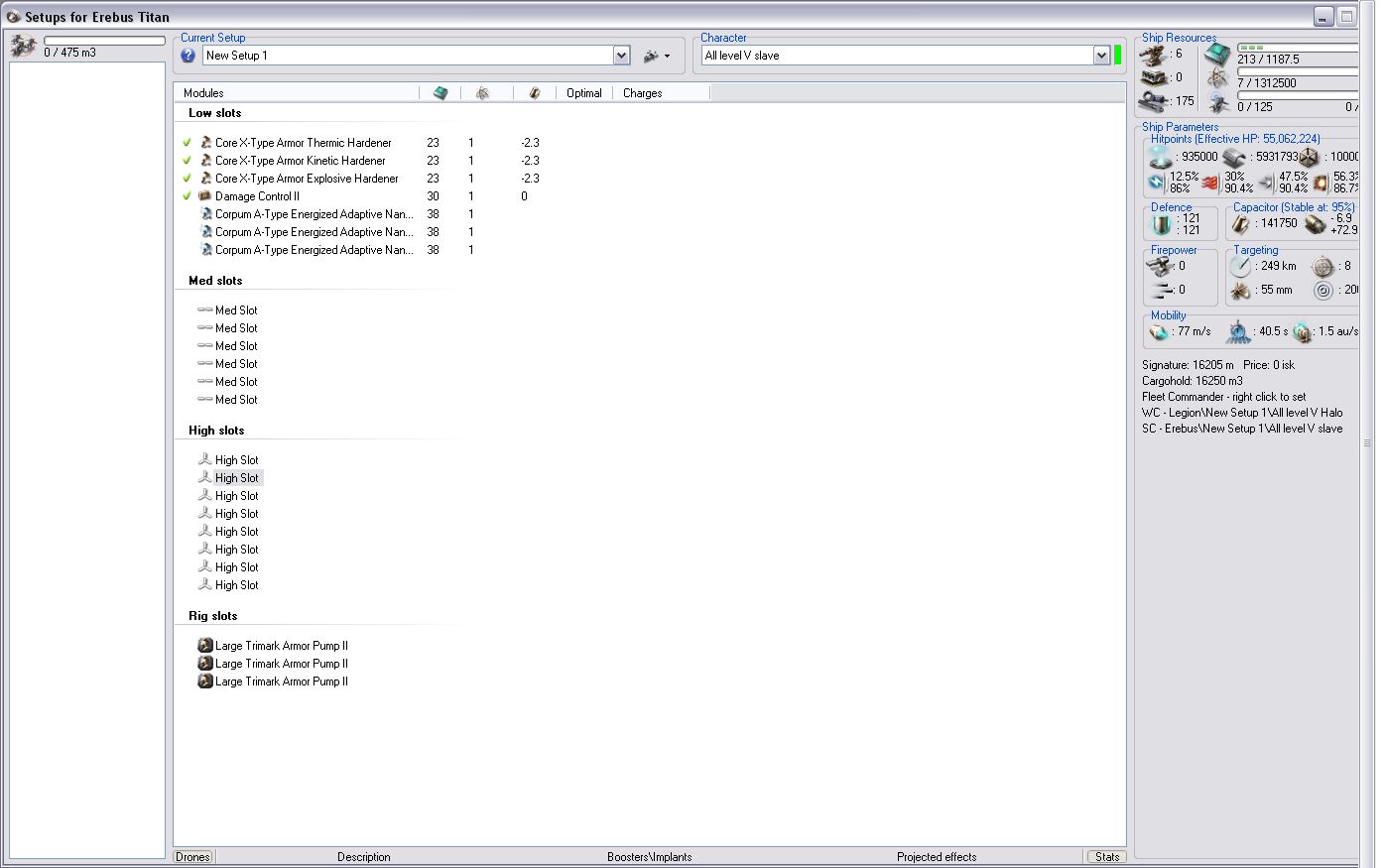The height and width of the screenshot is (868, 1386).
Task: Click the capacitor recharge icon beside -6.9
Action: click(x=1316, y=224)
